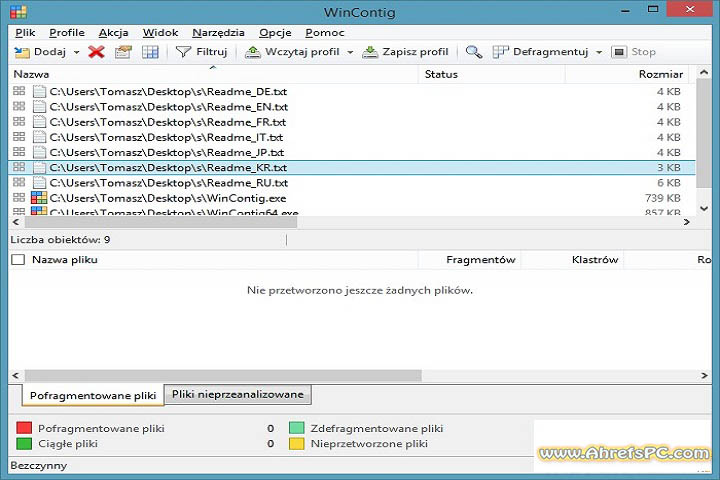
Task: Select the Readme_IT.txt row
Action: coord(352,137)
